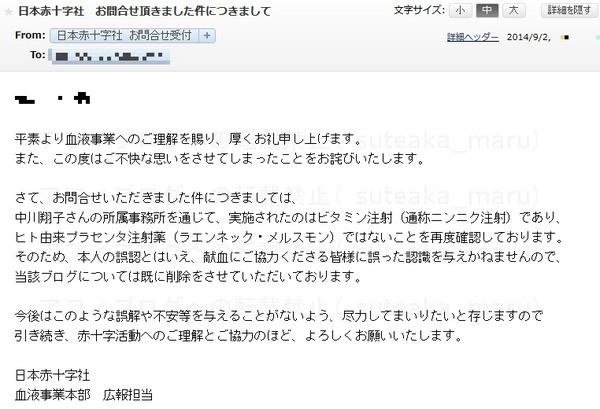The height and width of the screenshot is (409, 600).
Task: Add sender via the plus icon
Action: tap(207, 36)
